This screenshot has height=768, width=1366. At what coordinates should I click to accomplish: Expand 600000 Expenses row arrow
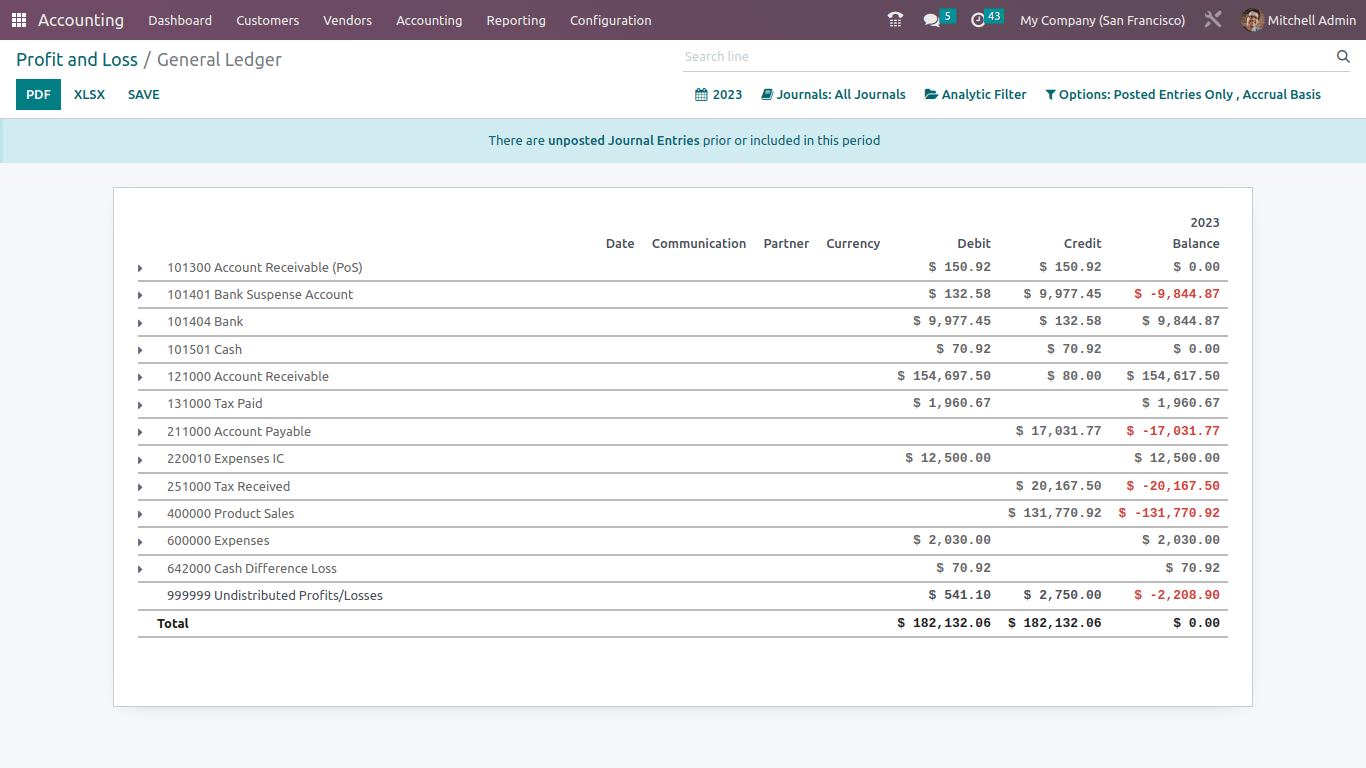pyautogui.click(x=140, y=541)
